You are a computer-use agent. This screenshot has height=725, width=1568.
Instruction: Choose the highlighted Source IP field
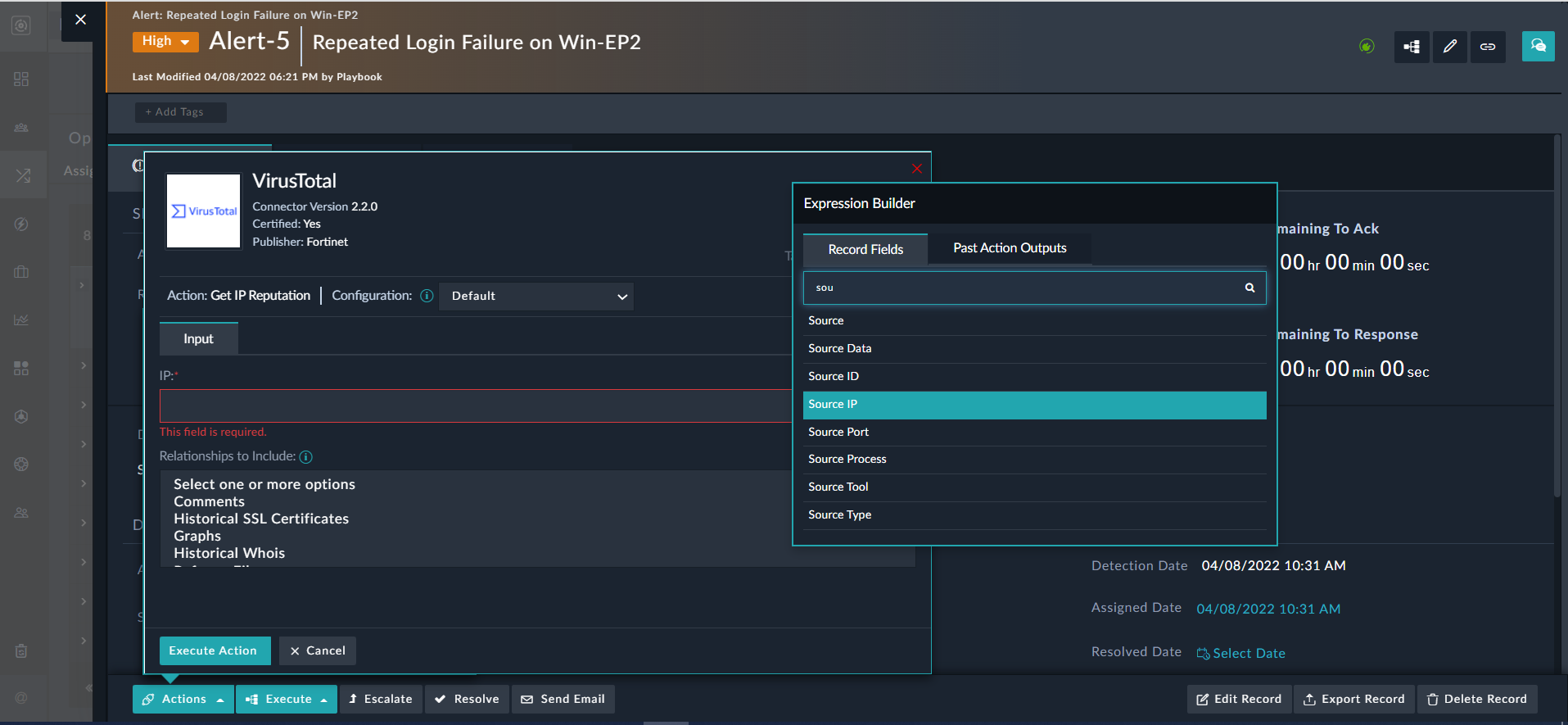coord(1035,405)
